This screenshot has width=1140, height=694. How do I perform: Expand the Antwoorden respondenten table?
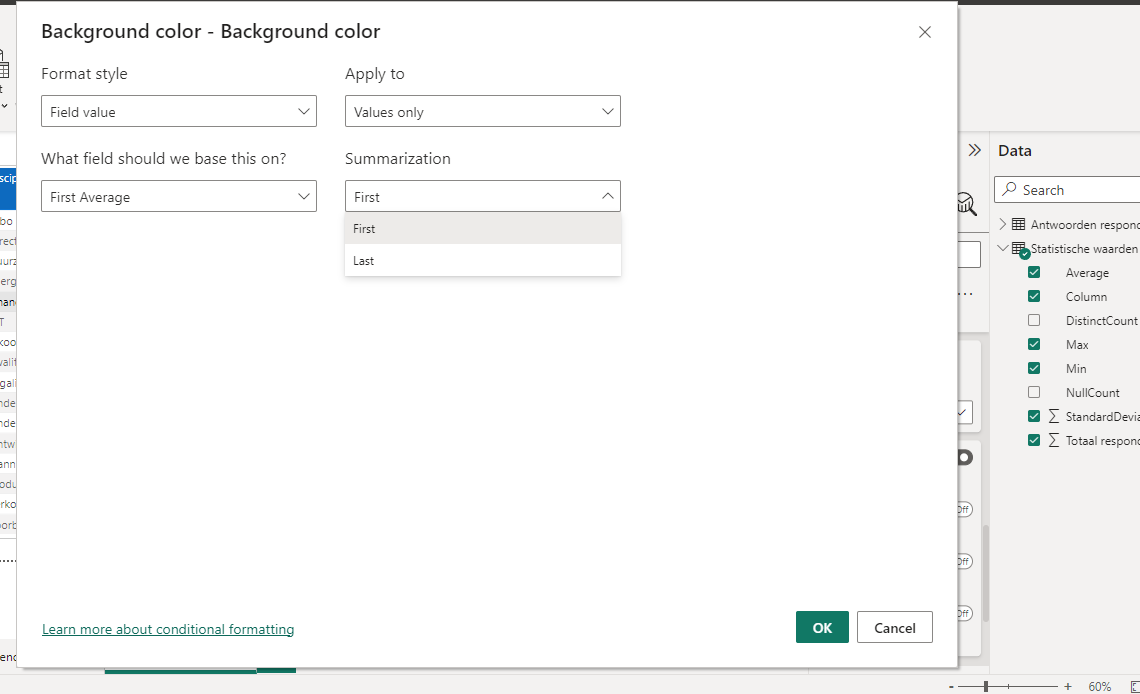tap(1003, 224)
